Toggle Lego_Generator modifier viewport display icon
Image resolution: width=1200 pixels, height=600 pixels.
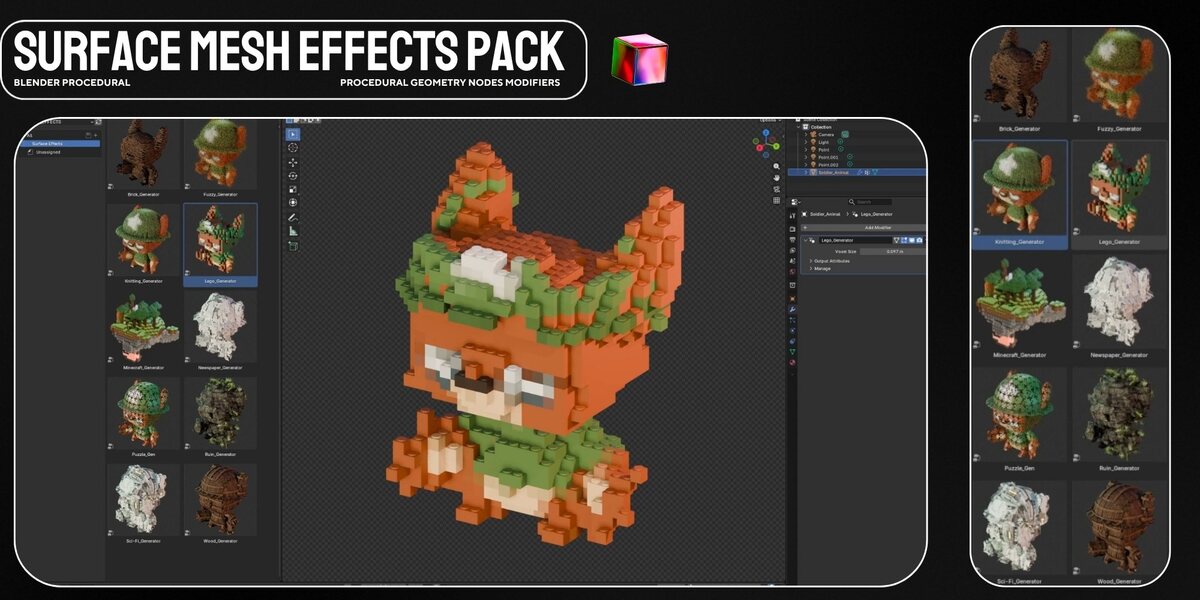[x=912, y=240]
